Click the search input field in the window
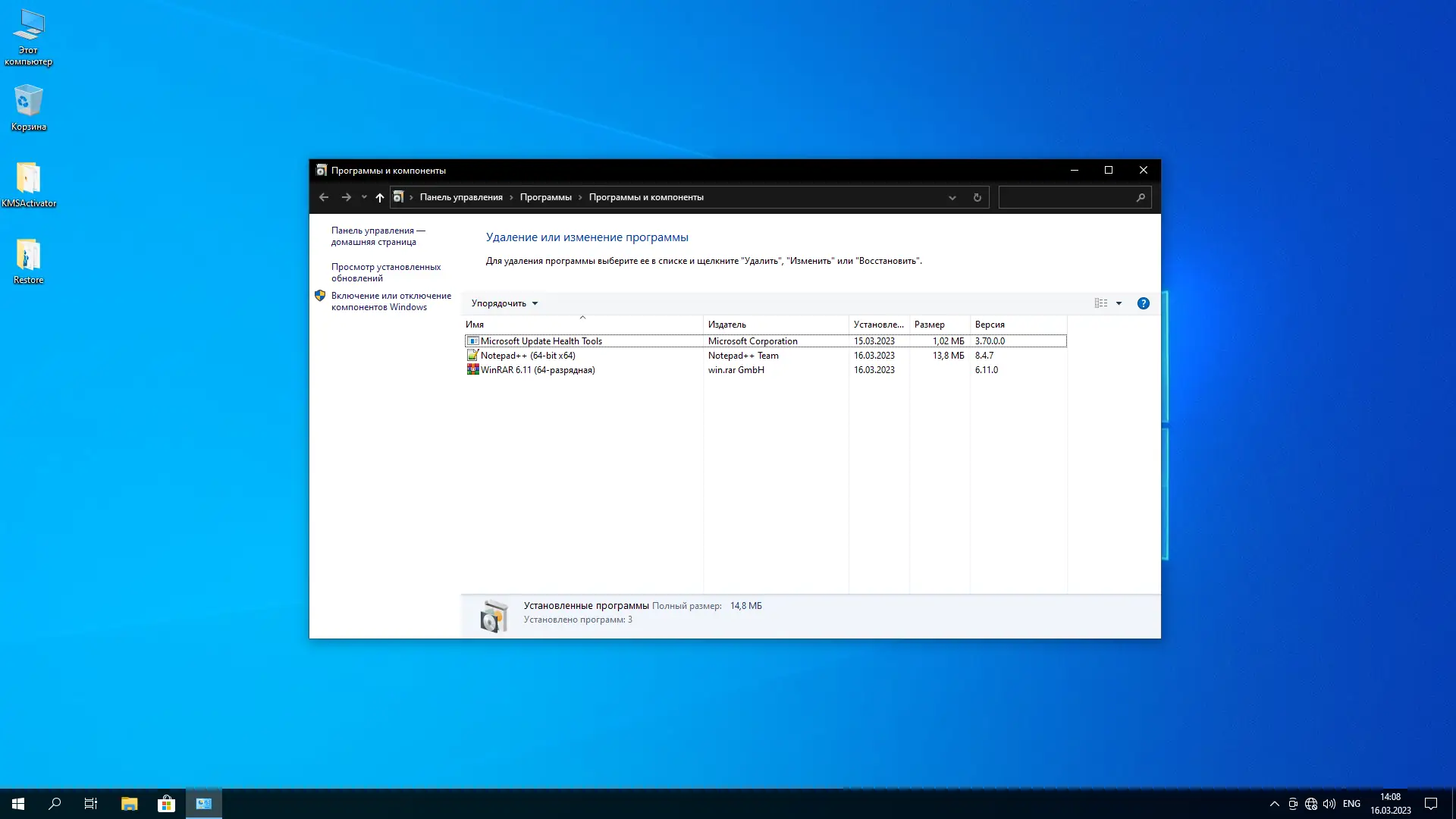Viewport: 1456px width, 819px height. tap(1065, 197)
